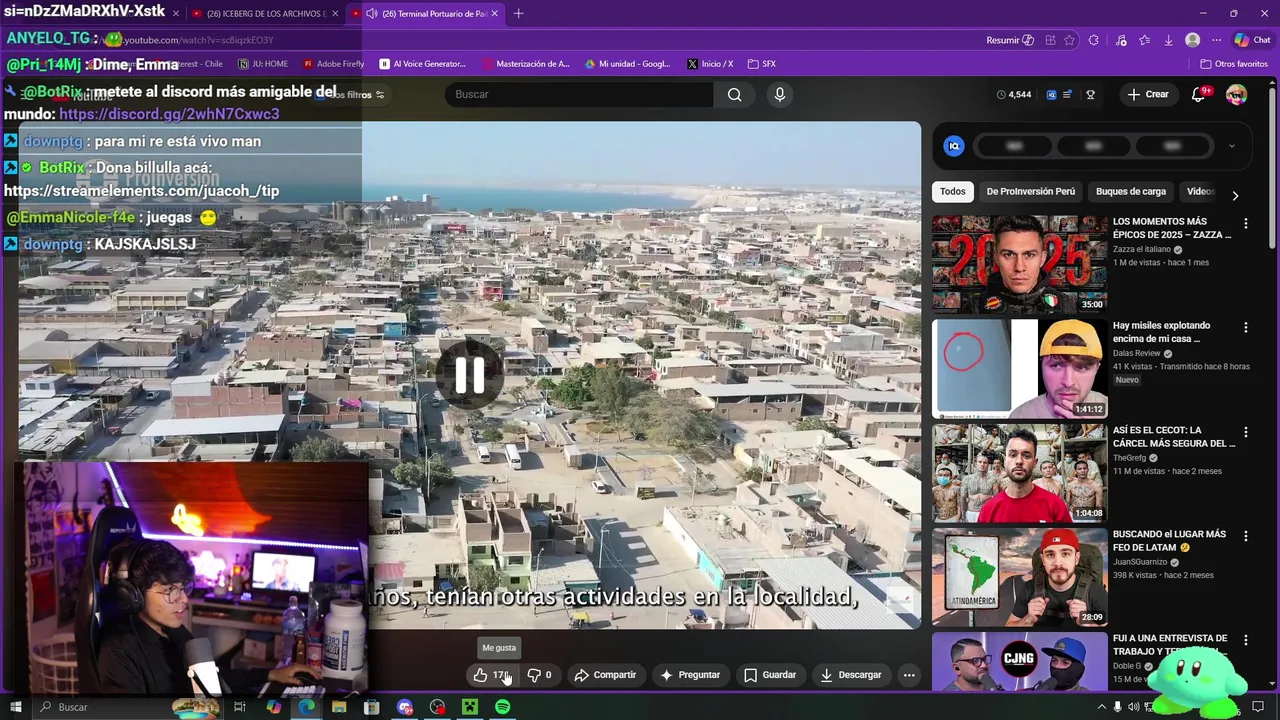Select the Todos filter chip

[x=953, y=191]
